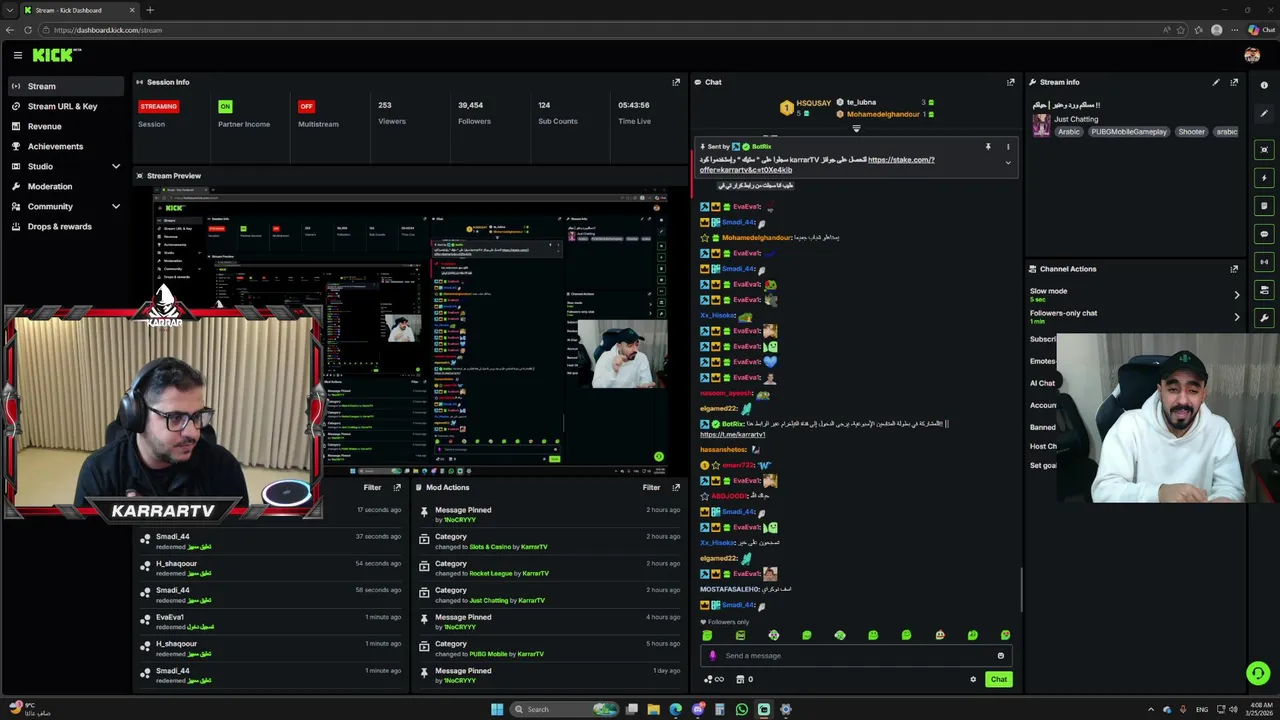Click the taskbar Search box

point(565,709)
